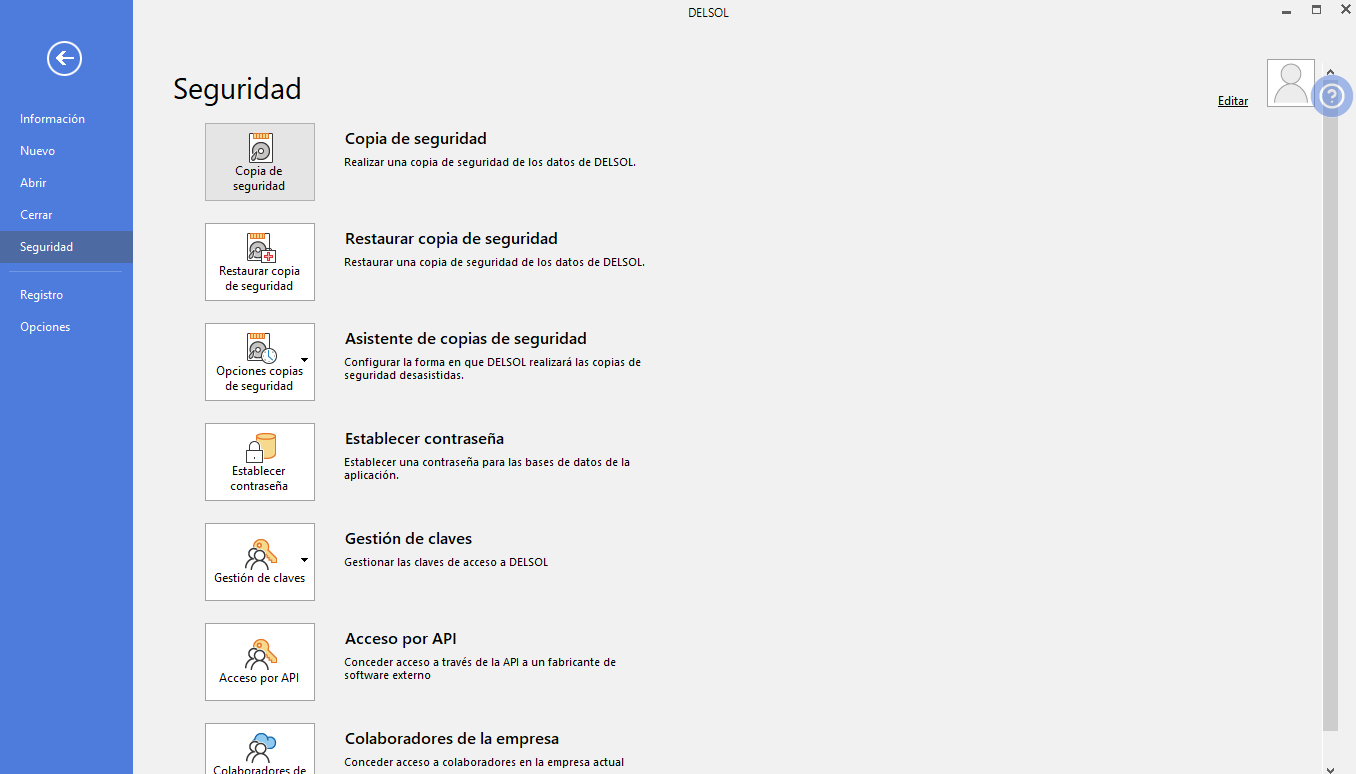Select Nuevo in the sidebar
This screenshot has height=774, width=1356.
pos(66,151)
